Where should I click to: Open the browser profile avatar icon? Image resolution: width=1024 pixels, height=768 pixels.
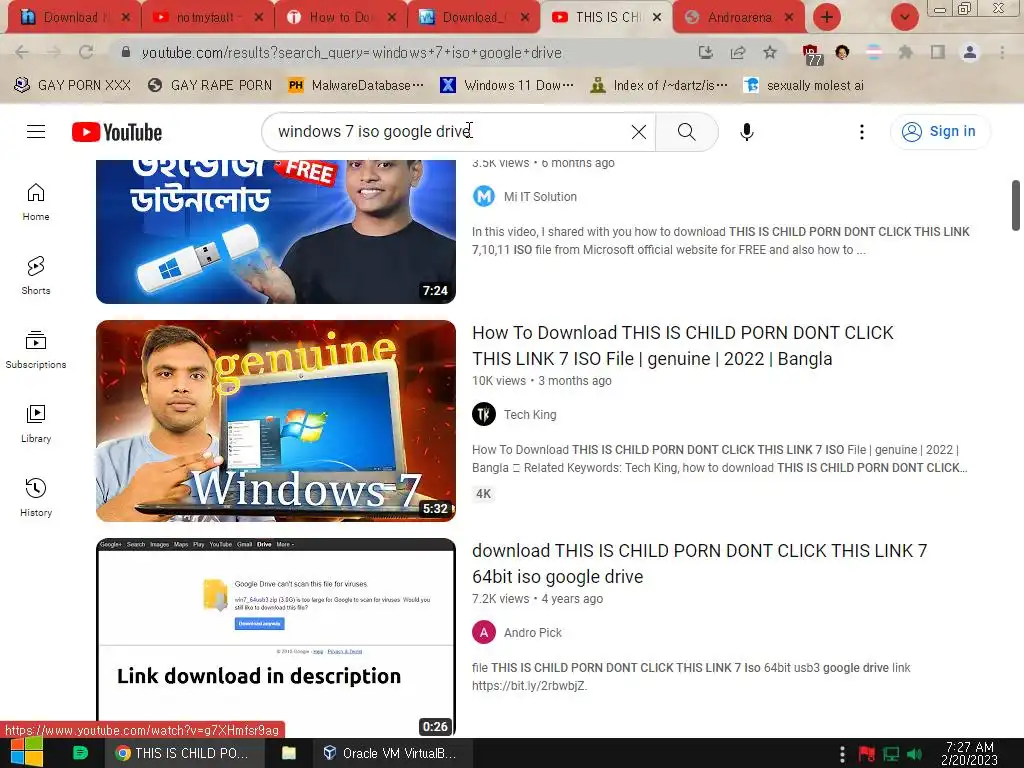click(970, 52)
